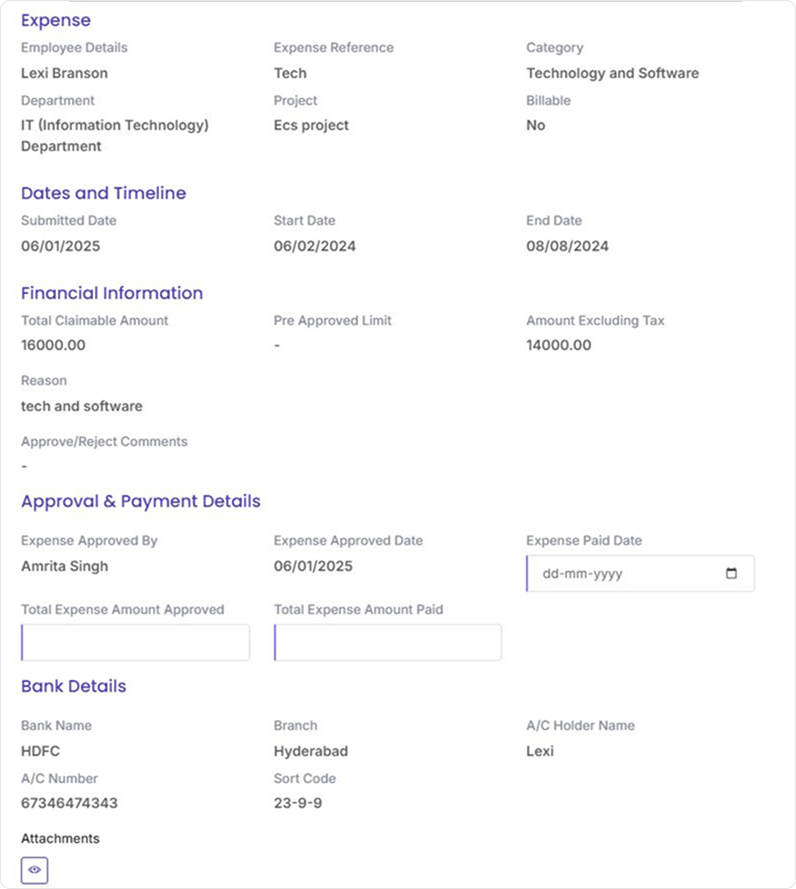This screenshot has width=796, height=889.
Task: Select the Technology and Software category value
Action: (x=612, y=73)
